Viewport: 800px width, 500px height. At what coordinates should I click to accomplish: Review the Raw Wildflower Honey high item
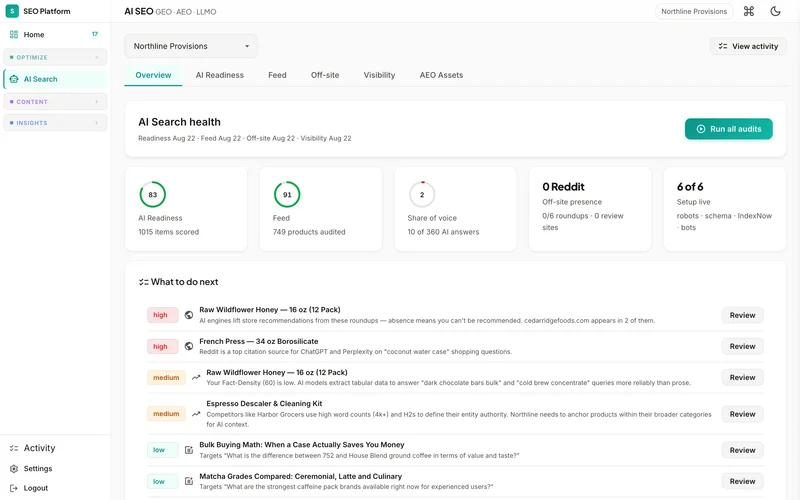[742, 315]
